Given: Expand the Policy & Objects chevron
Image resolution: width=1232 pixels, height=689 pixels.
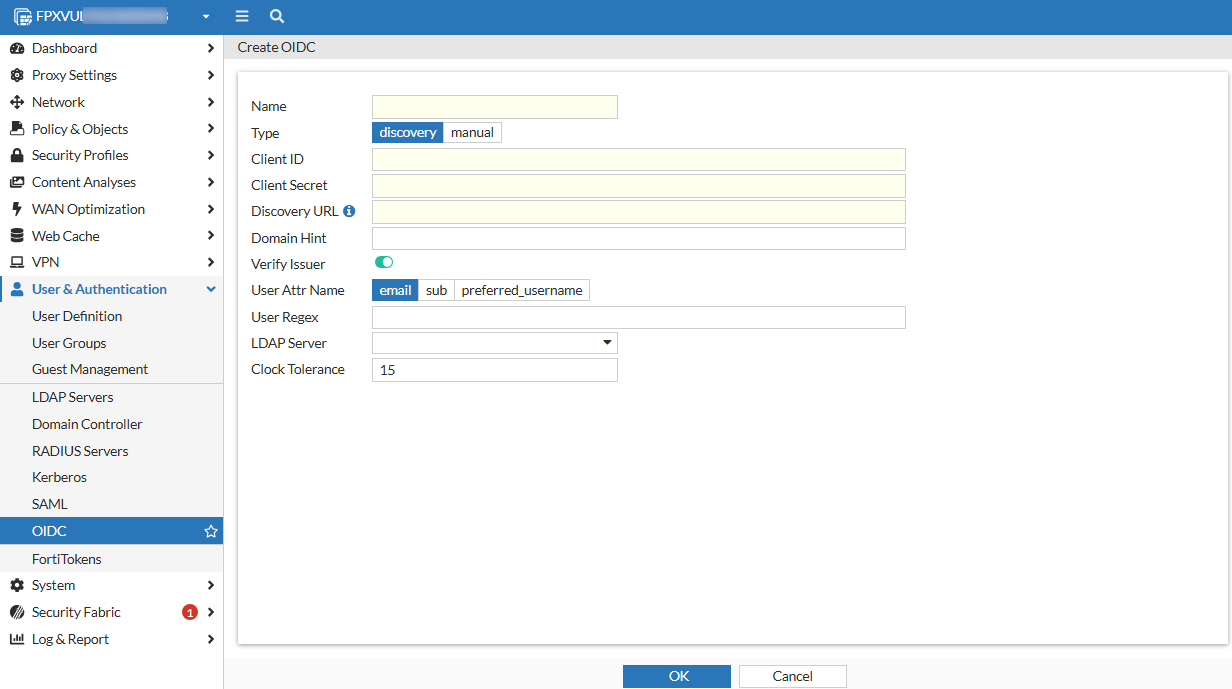Looking at the screenshot, I should click(x=210, y=129).
